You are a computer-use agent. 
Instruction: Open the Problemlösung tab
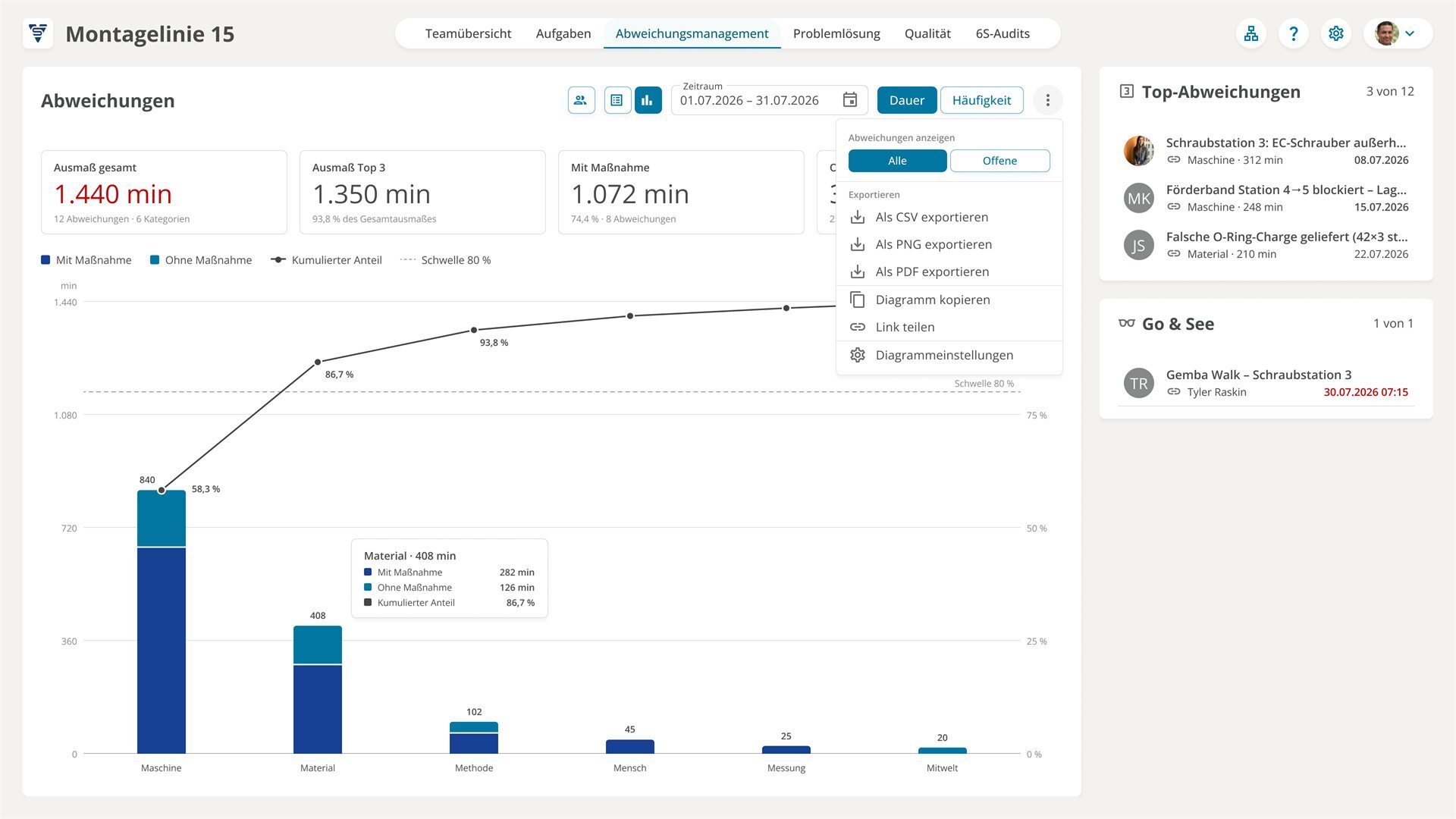[836, 33]
